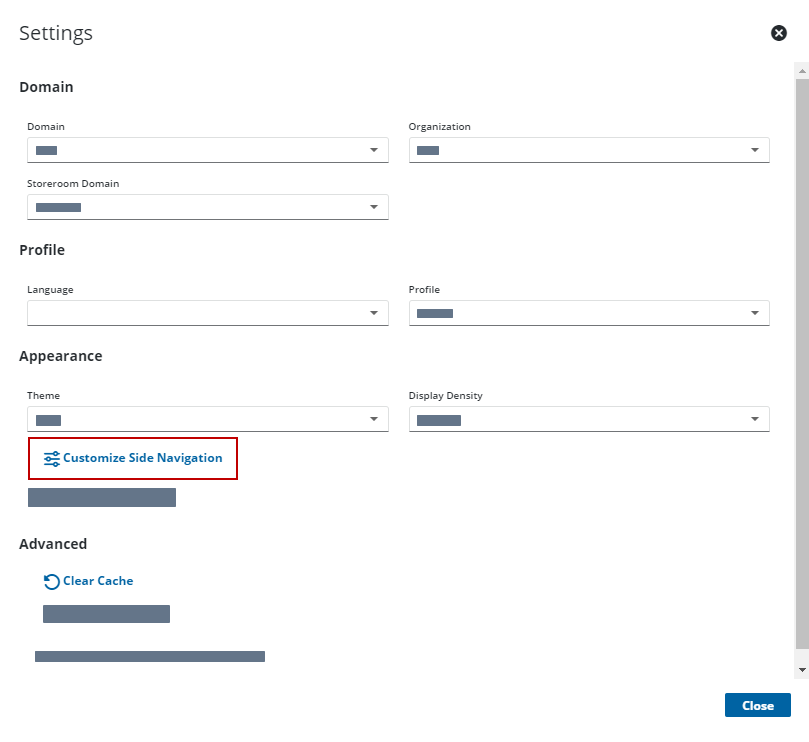Click the Clear Cache circular arrow icon
The image size is (809, 742).
[52, 581]
